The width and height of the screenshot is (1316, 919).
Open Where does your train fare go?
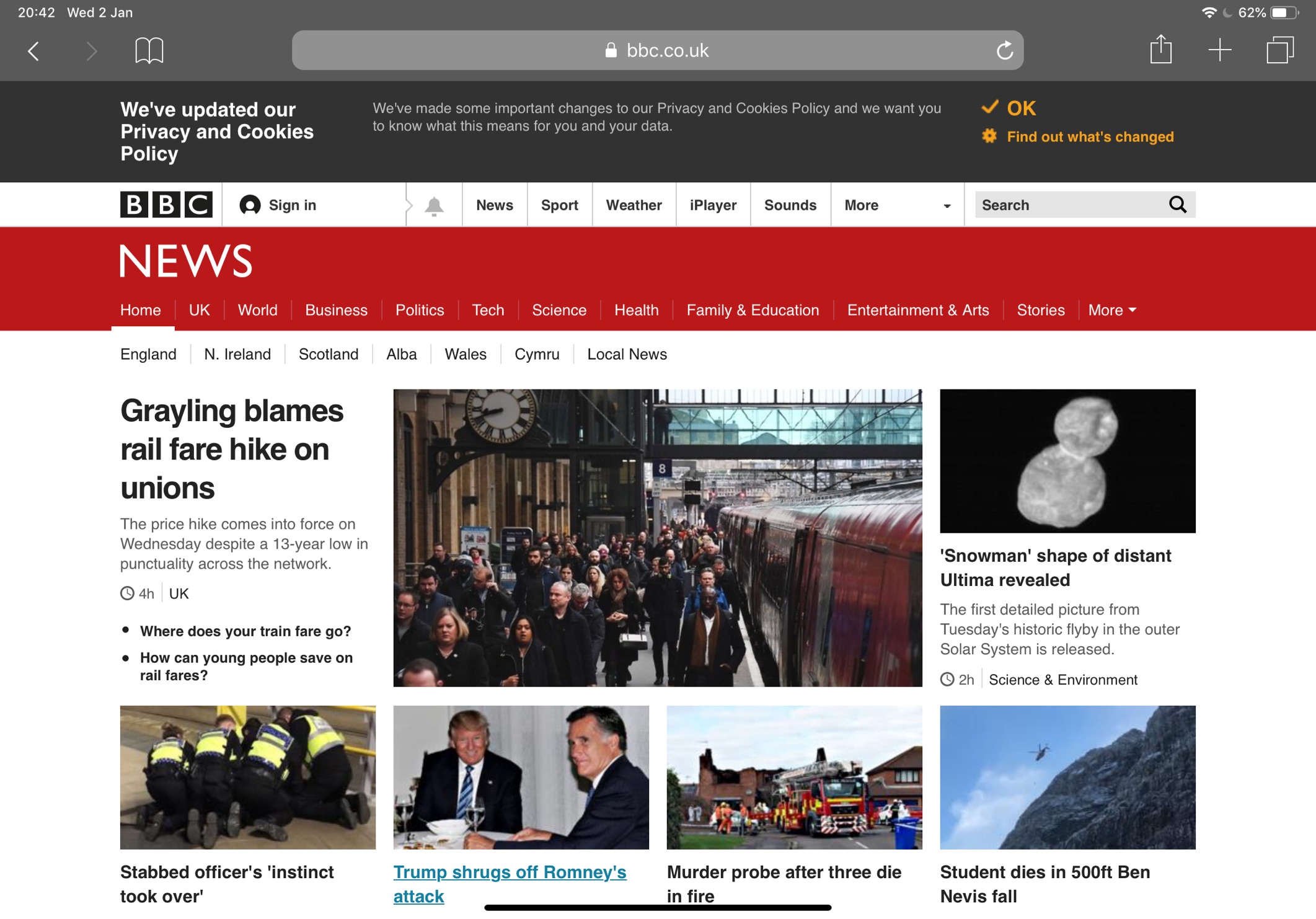[245, 631]
